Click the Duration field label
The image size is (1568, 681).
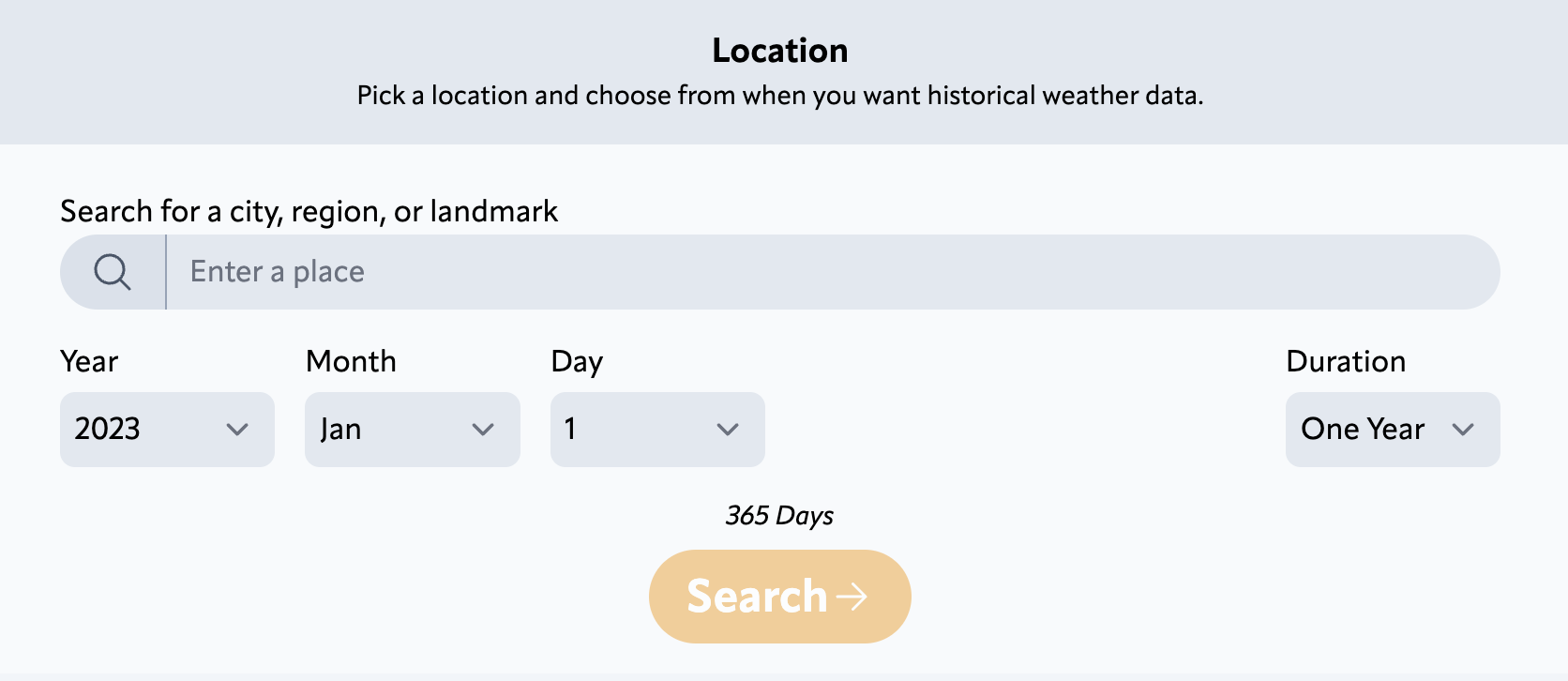[1346, 361]
